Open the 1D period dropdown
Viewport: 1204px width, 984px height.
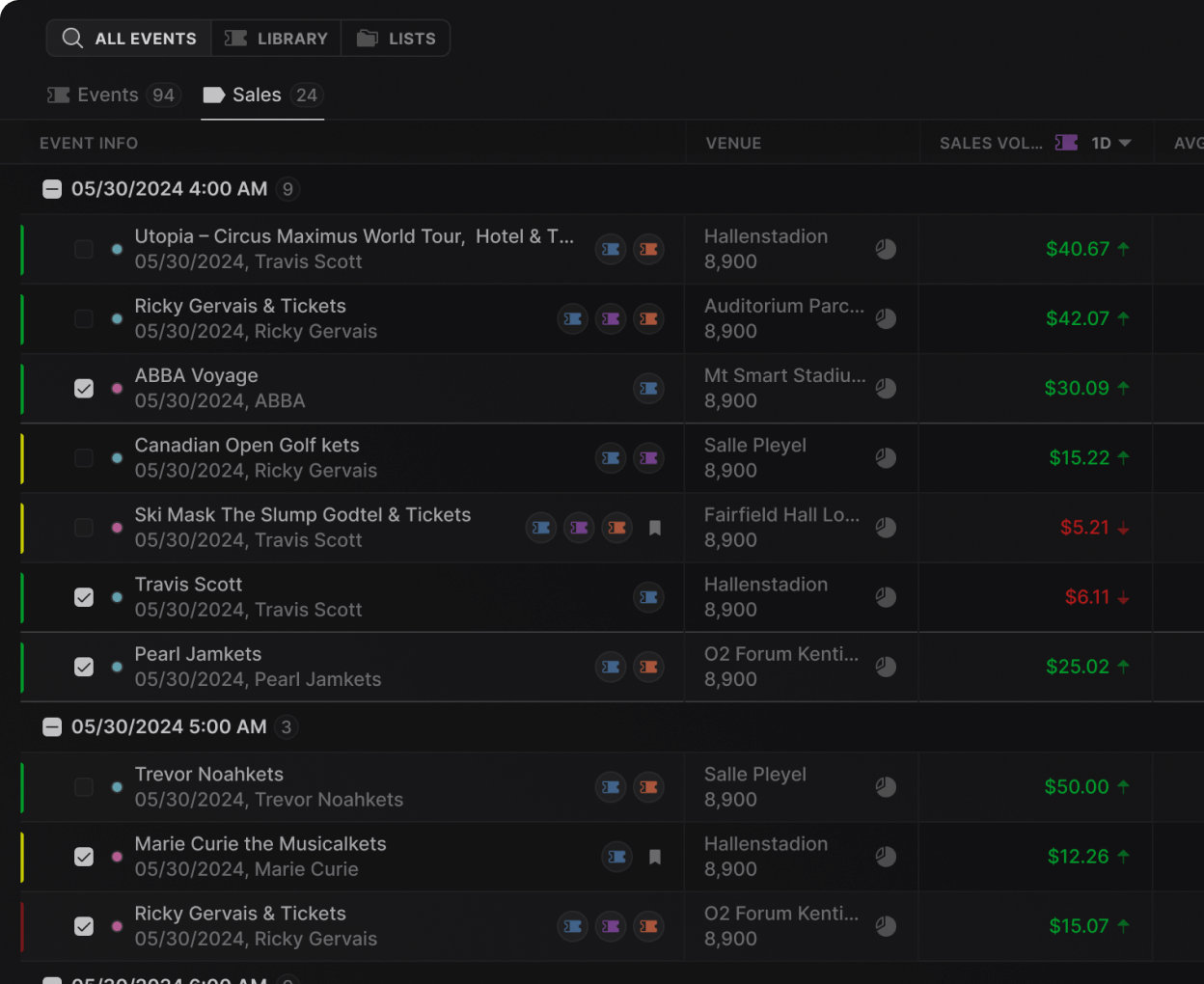pyautogui.click(x=1110, y=143)
